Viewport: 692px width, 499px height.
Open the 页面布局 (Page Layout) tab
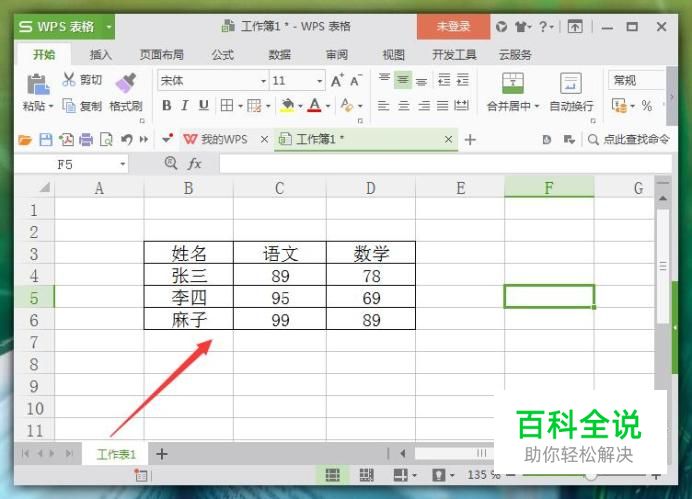(x=162, y=55)
